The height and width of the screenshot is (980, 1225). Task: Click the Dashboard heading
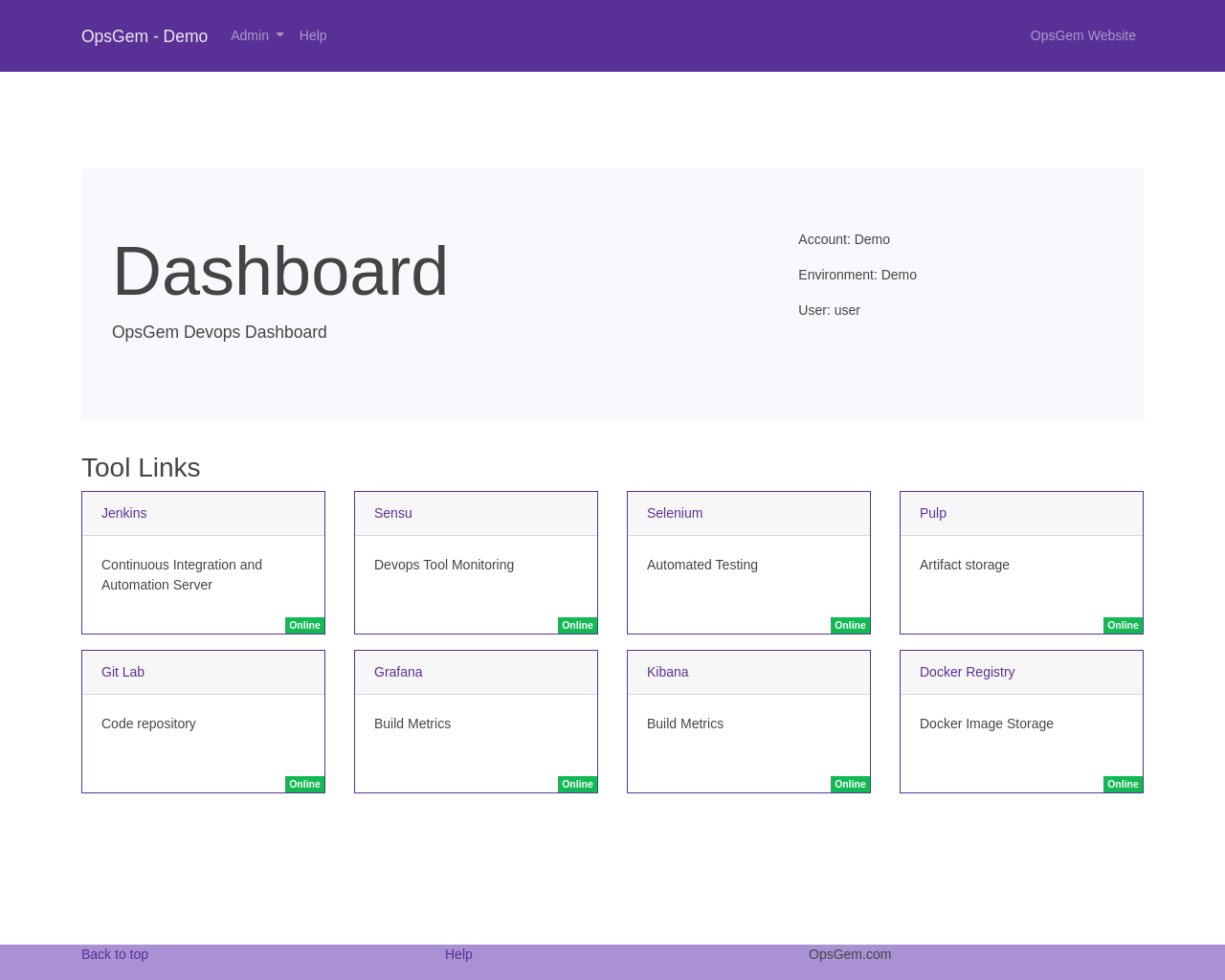(x=280, y=271)
